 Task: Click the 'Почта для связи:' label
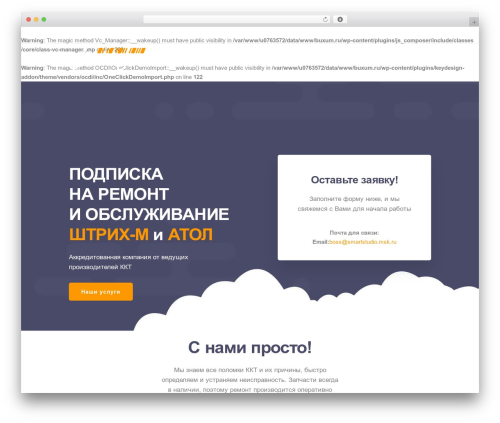[354, 233]
